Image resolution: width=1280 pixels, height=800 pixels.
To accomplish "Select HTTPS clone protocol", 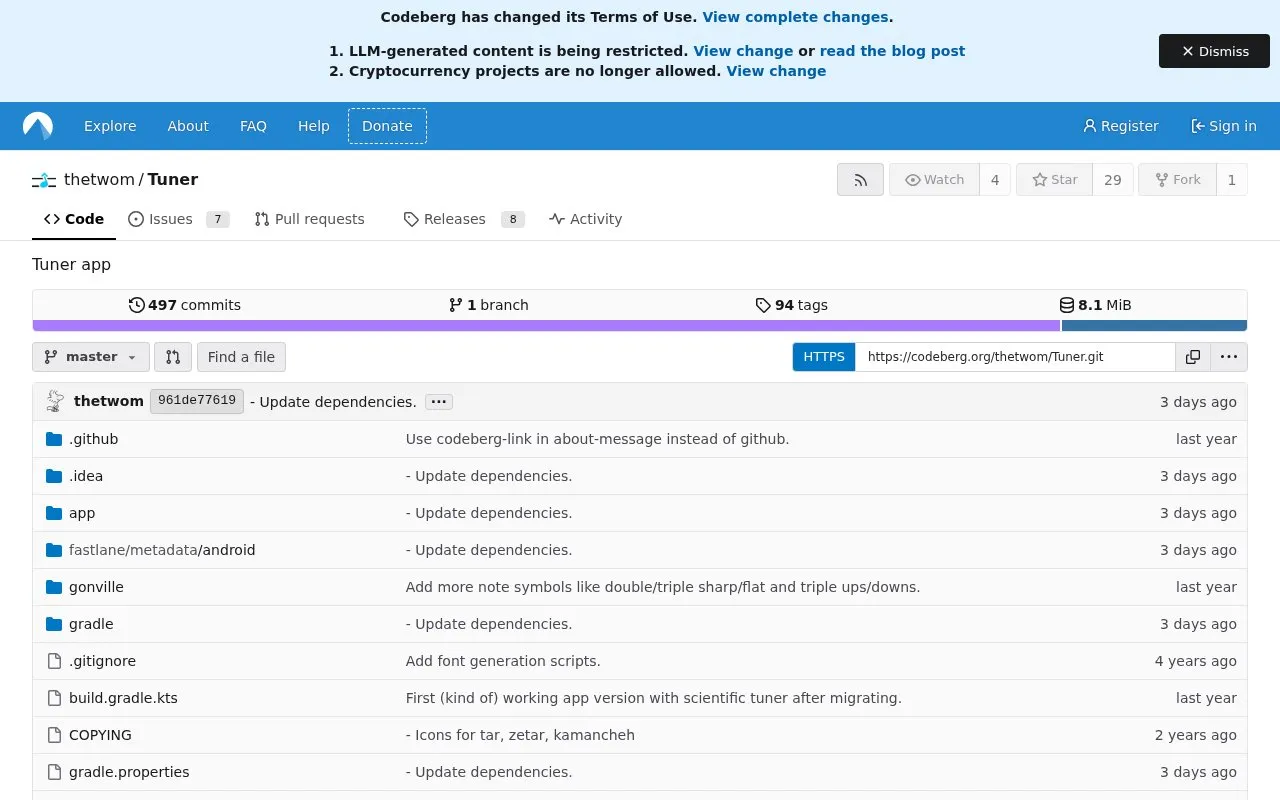I will 824,357.
